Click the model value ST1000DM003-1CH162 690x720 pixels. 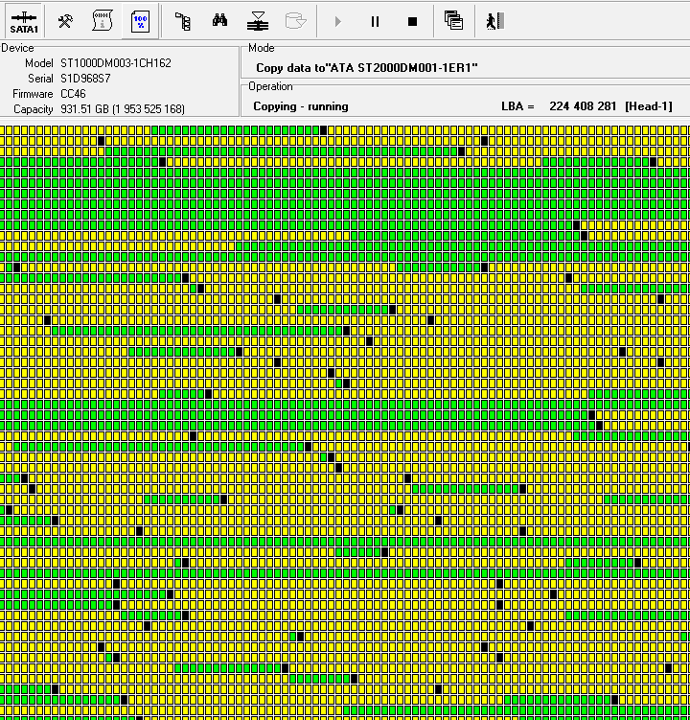point(115,63)
